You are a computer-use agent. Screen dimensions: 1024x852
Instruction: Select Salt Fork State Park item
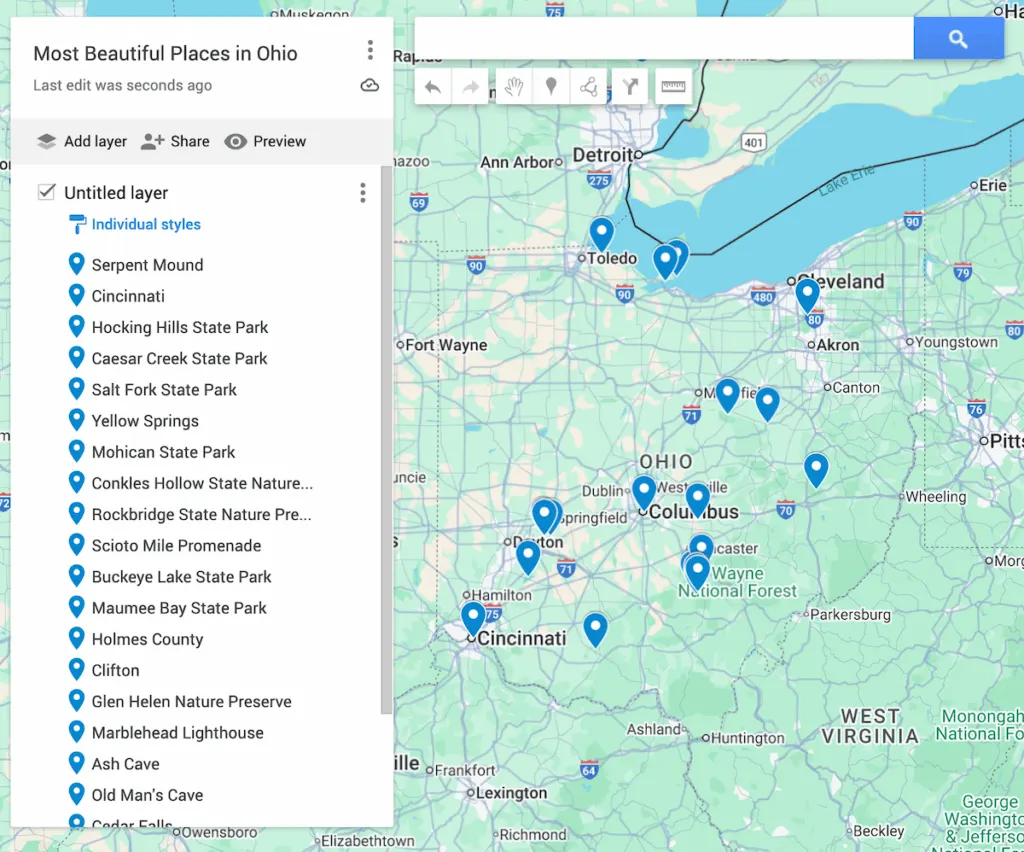pos(164,390)
